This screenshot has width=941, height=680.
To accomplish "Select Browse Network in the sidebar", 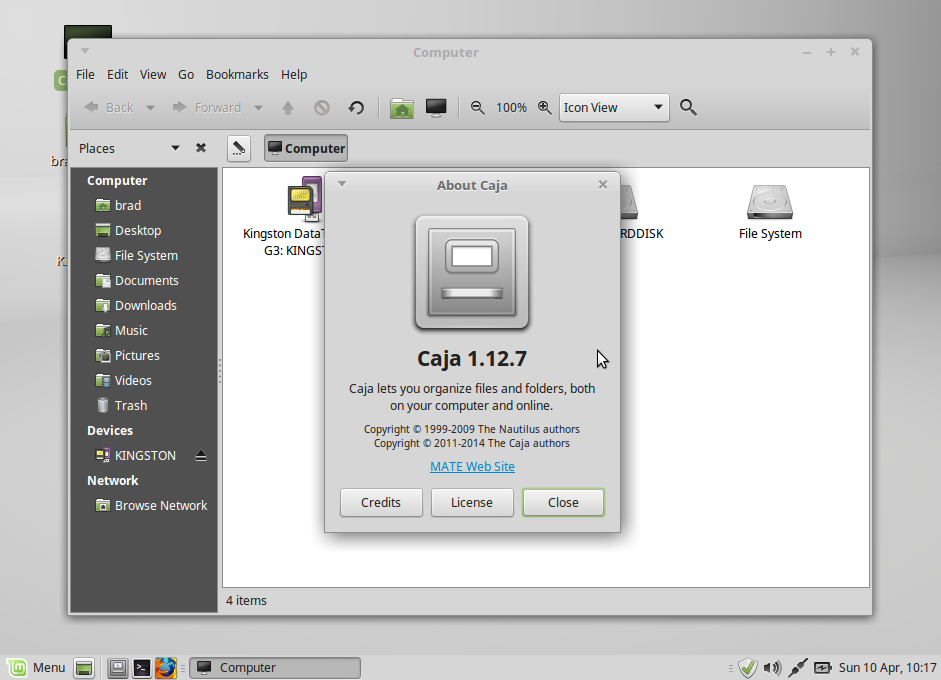I will [144, 505].
